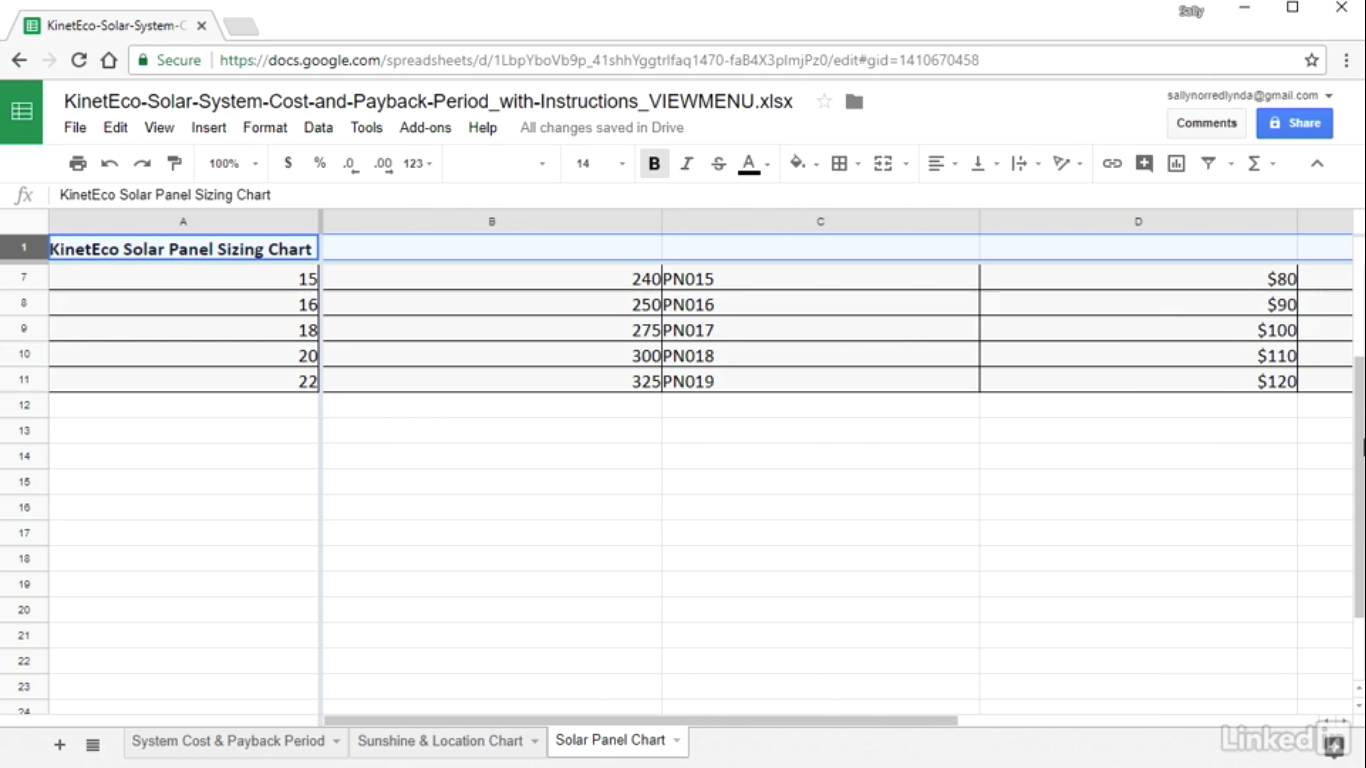Open the more number formats 123 dropdown
1366x768 pixels.
click(418, 163)
